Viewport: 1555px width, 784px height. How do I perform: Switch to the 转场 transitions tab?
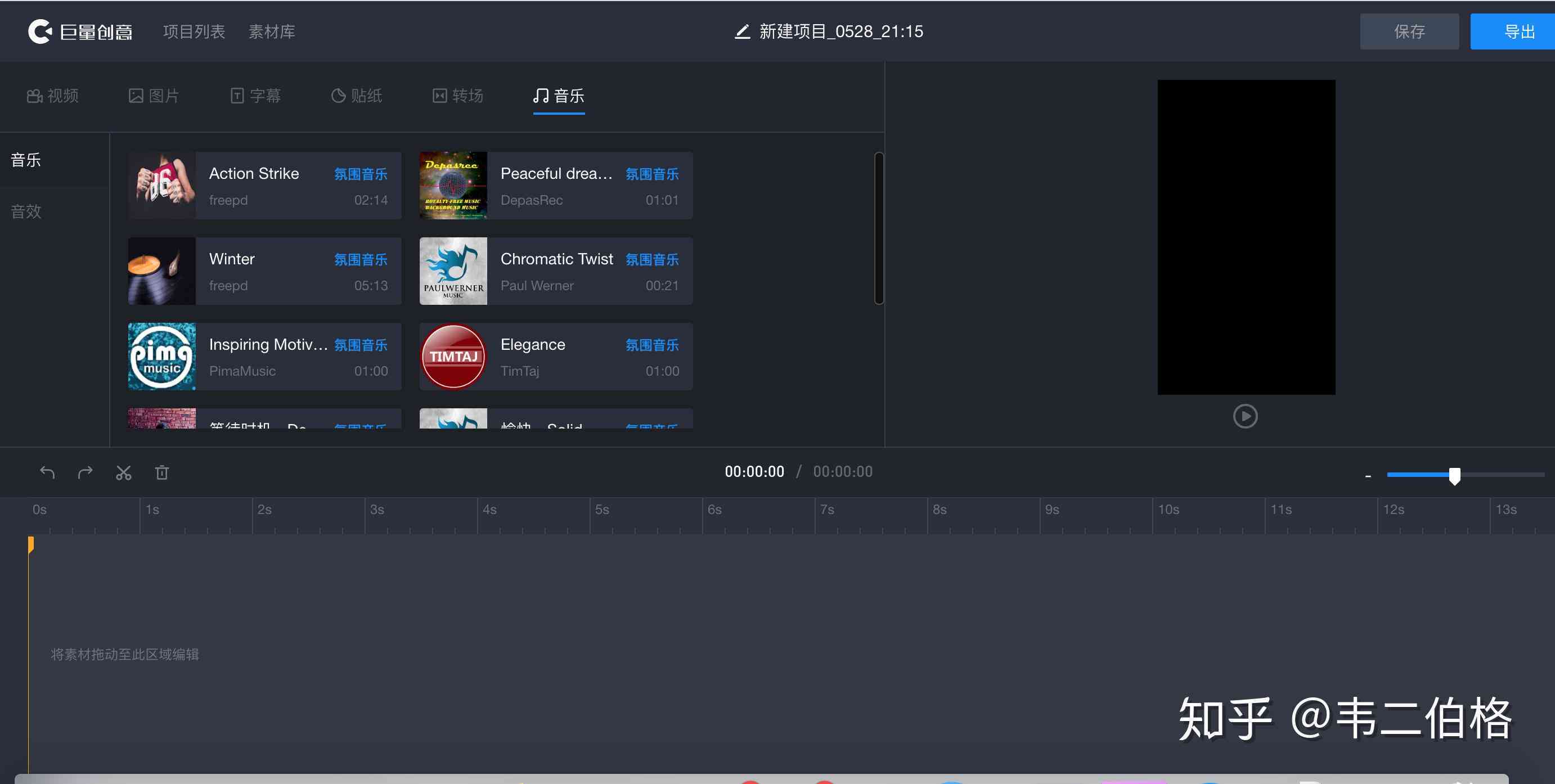458,96
